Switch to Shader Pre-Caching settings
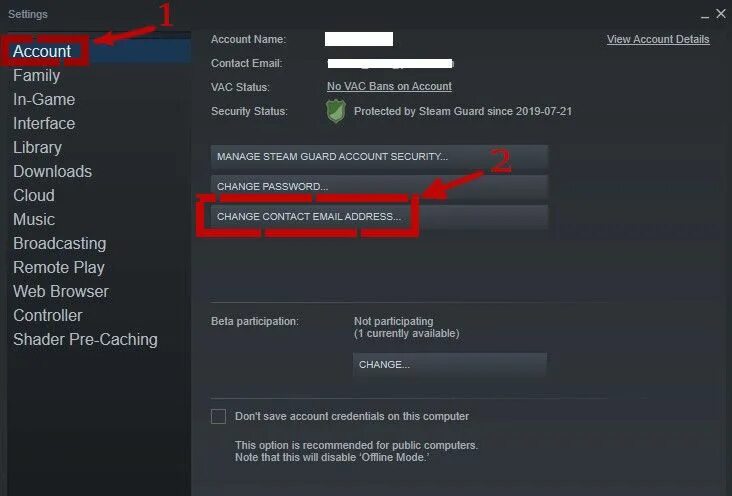 point(85,340)
